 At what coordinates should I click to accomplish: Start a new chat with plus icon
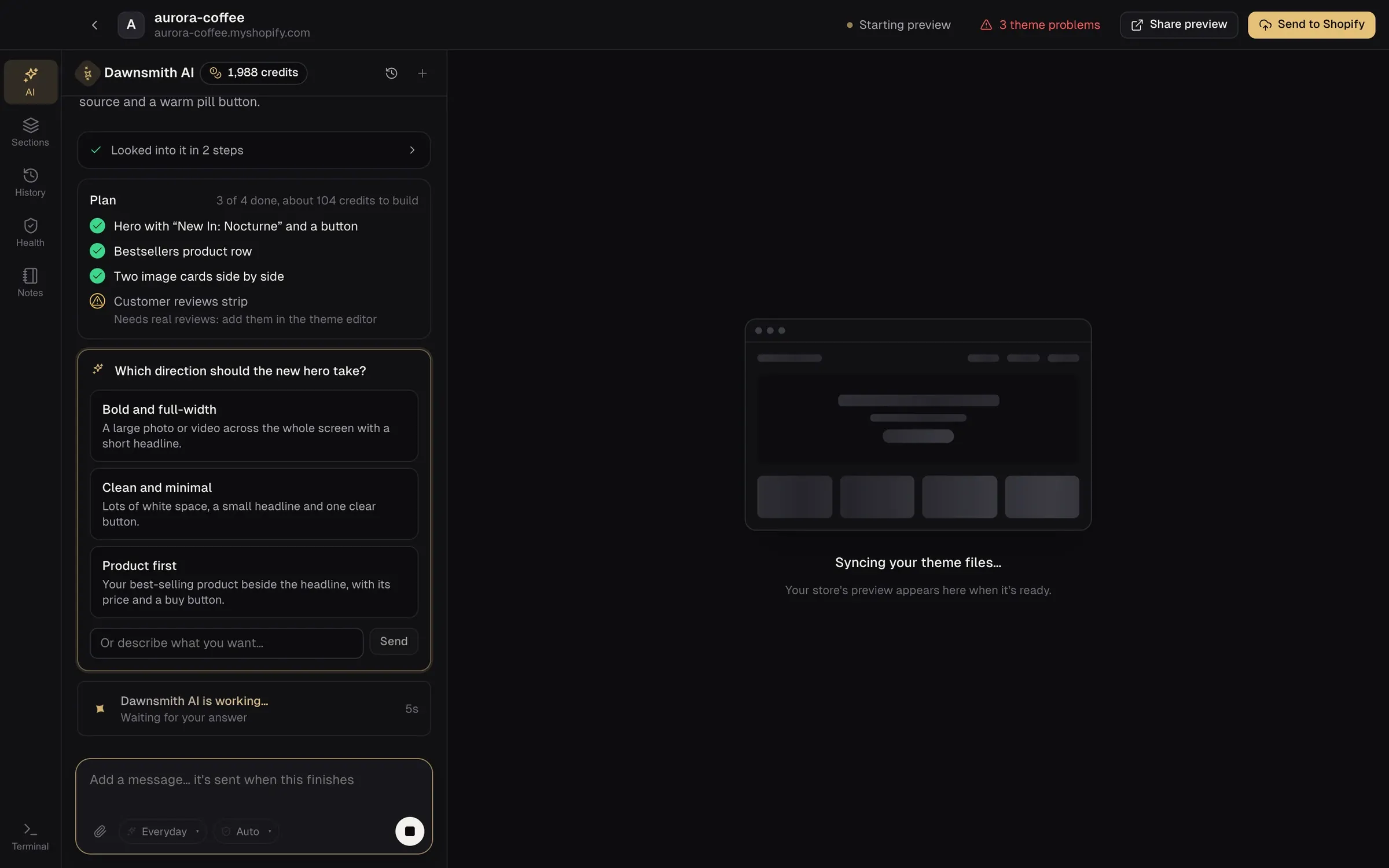tap(422, 73)
